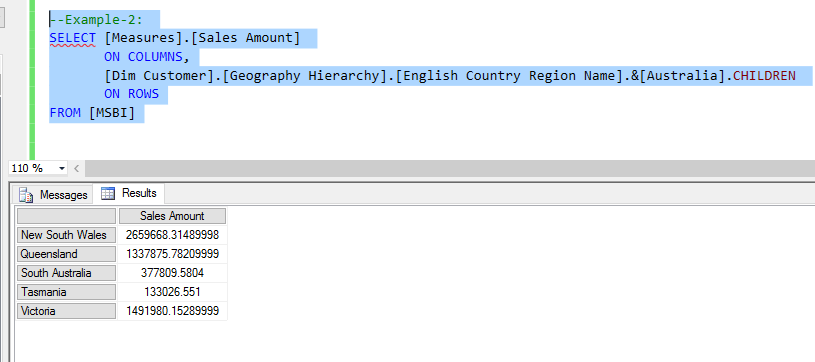Select the Victoria row header
The height and width of the screenshot is (362, 815).
pyautogui.click(x=66, y=312)
